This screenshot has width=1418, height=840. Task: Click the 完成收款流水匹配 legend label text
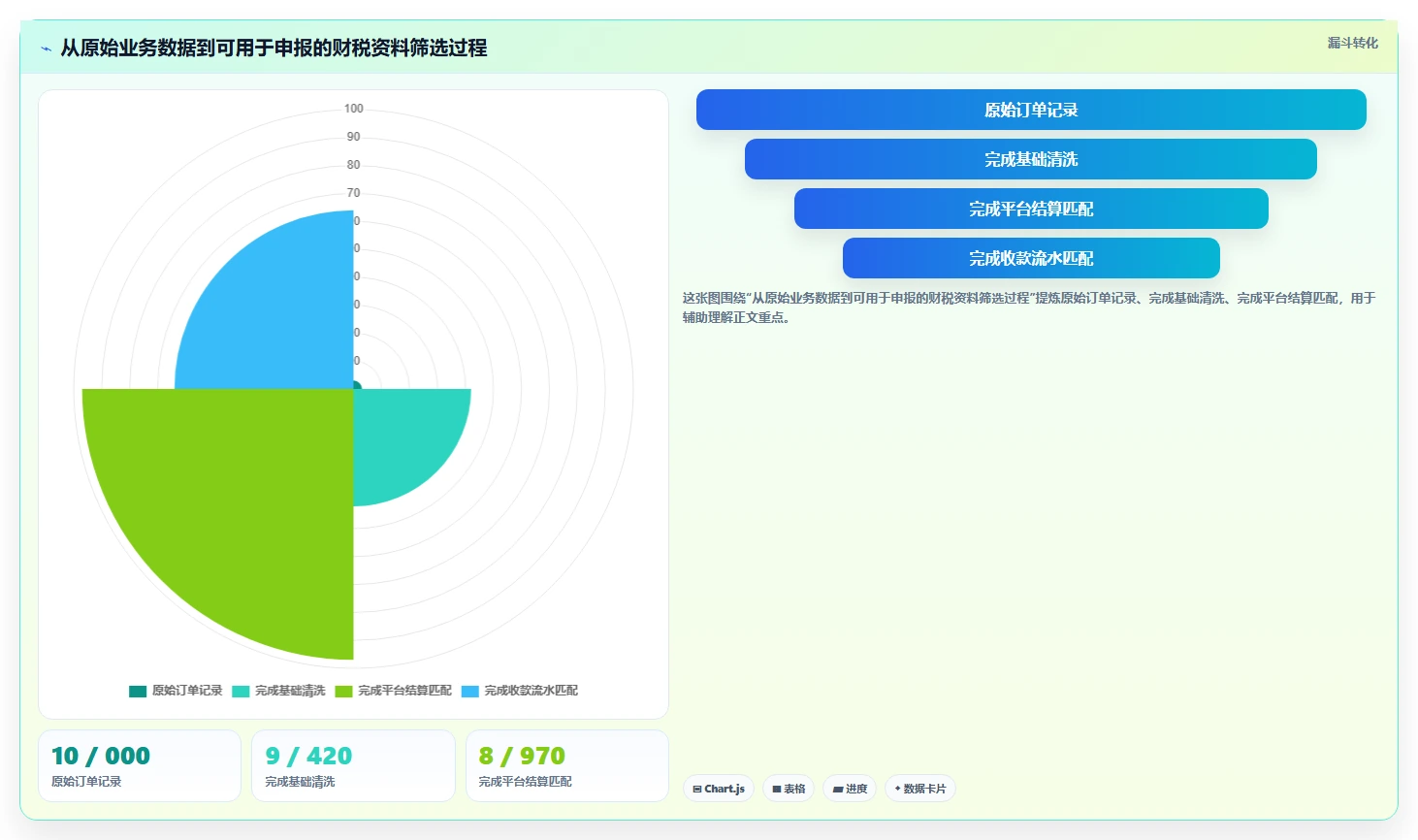point(531,691)
